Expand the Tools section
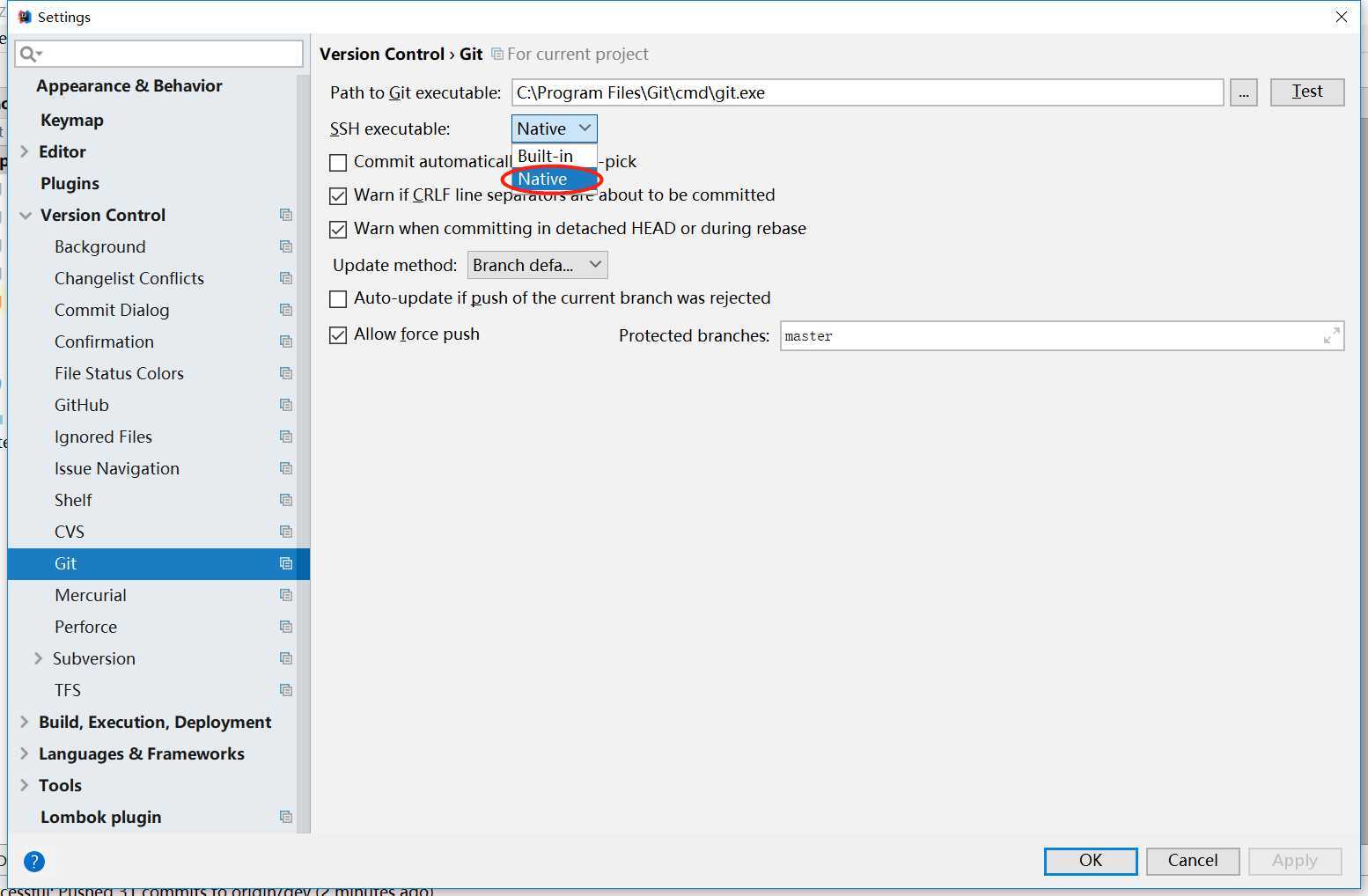1368x896 pixels. coord(25,785)
